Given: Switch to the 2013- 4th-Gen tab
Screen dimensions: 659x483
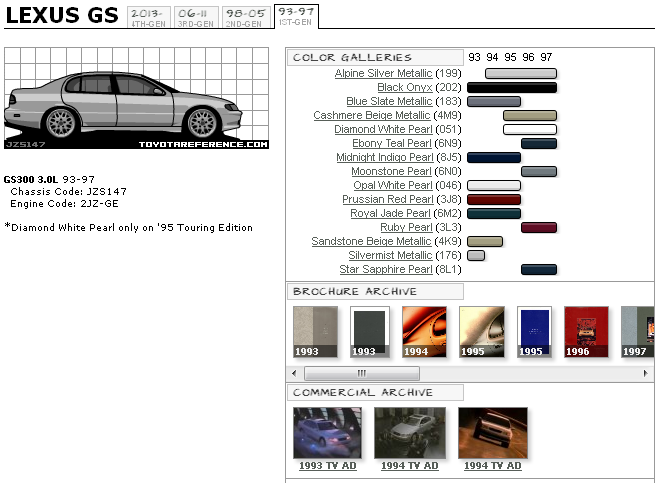Looking at the screenshot, I should coord(149,17).
